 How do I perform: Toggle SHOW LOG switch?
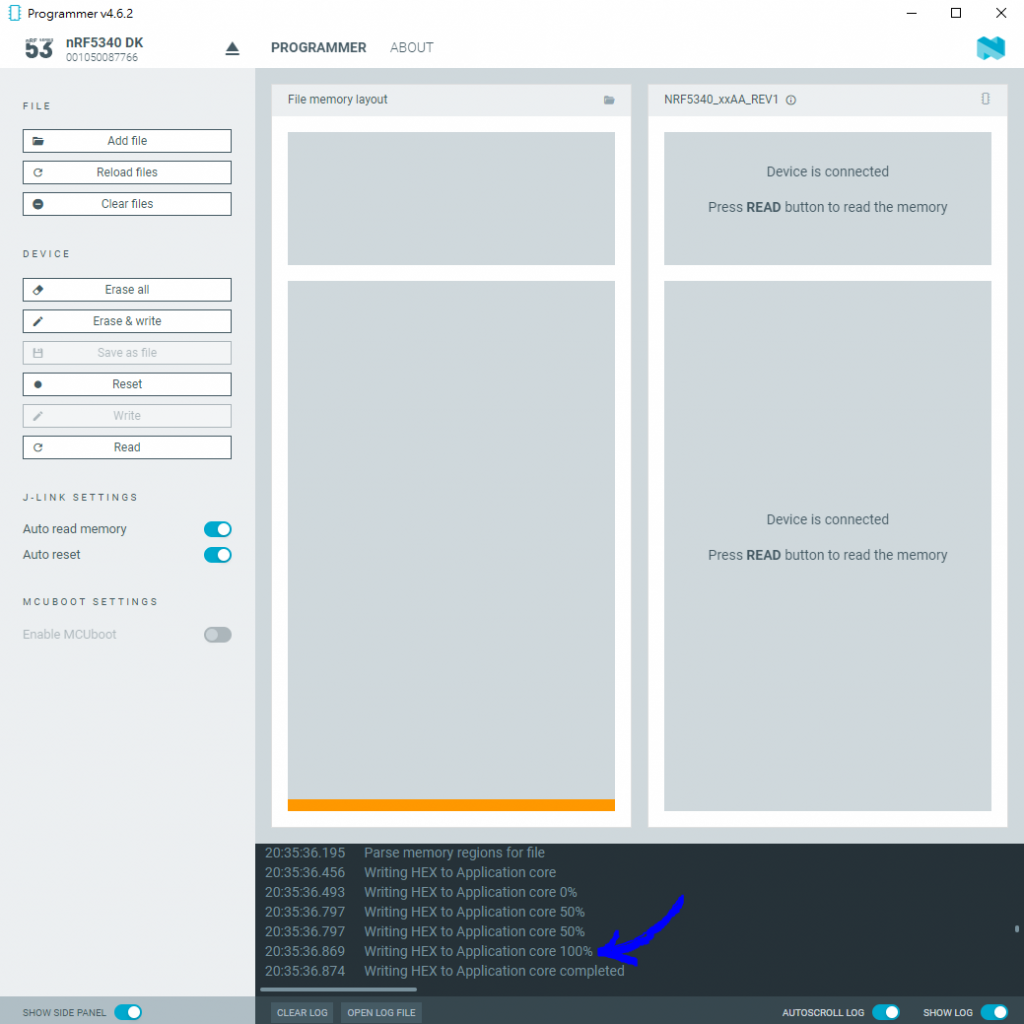[x=994, y=1012]
